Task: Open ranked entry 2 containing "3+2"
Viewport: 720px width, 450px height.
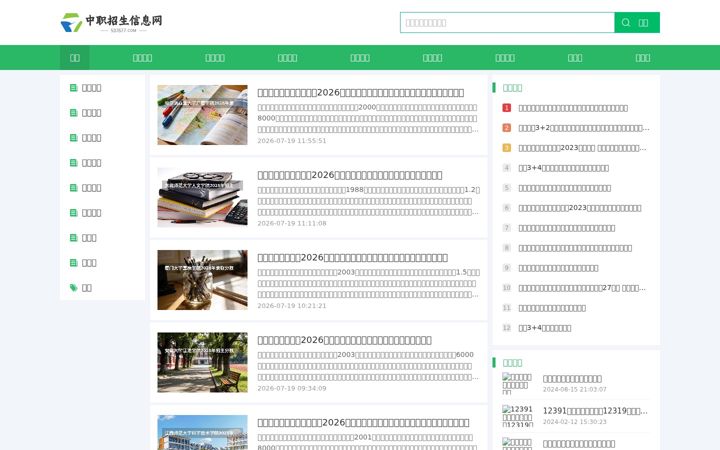Action: pyautogui.click(x=584, y=128)
